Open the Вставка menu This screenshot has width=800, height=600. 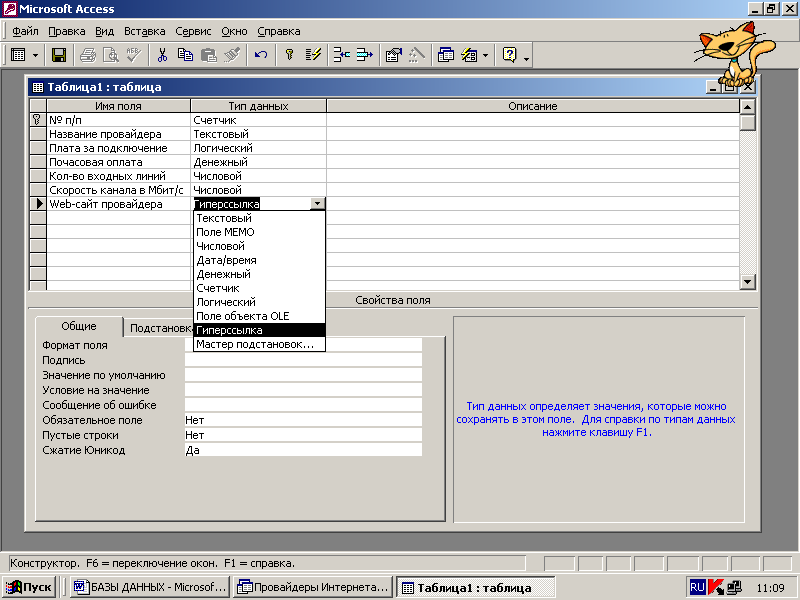(x=145, y=31)
